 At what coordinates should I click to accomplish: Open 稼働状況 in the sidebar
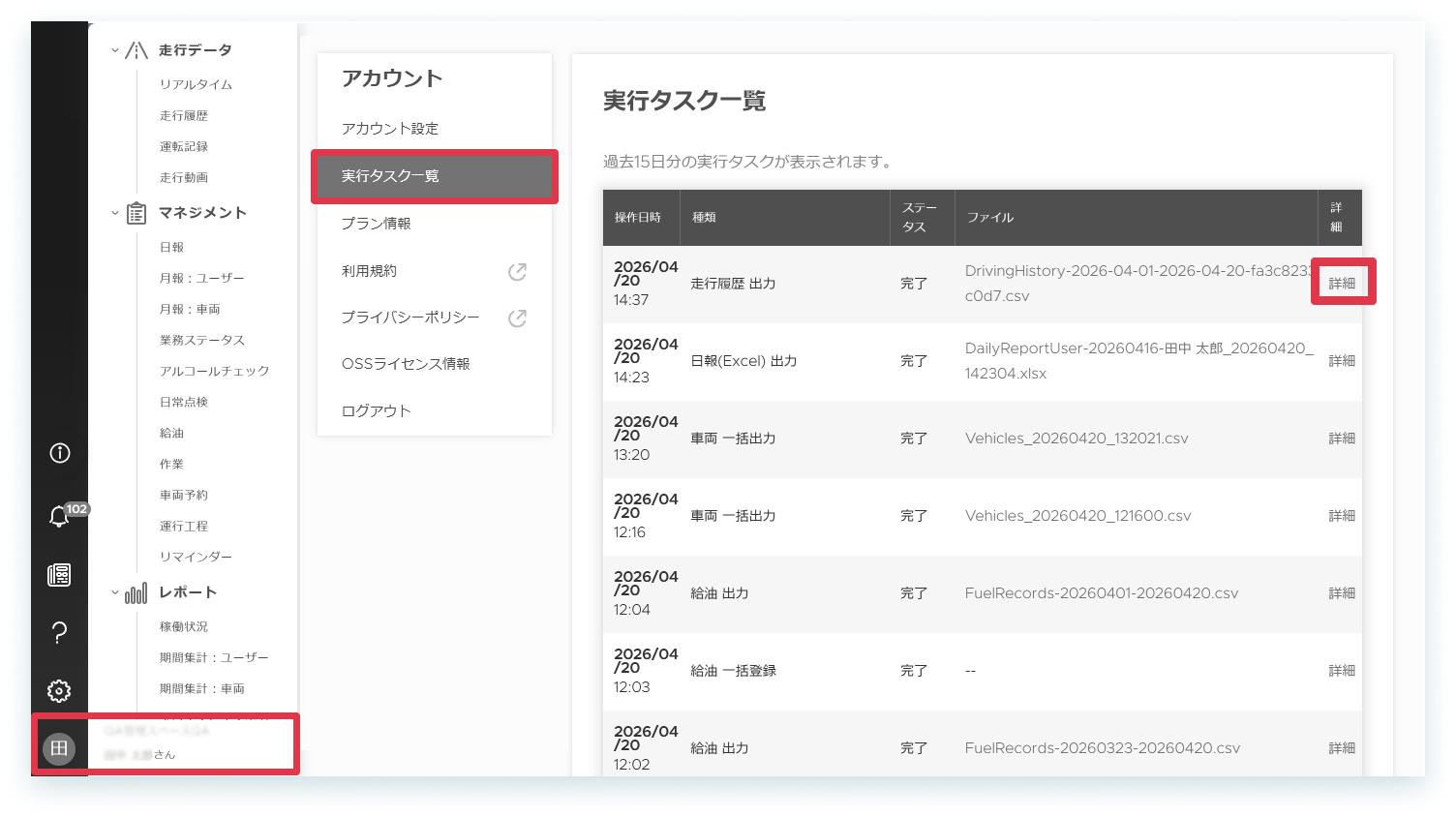point(184,627)
